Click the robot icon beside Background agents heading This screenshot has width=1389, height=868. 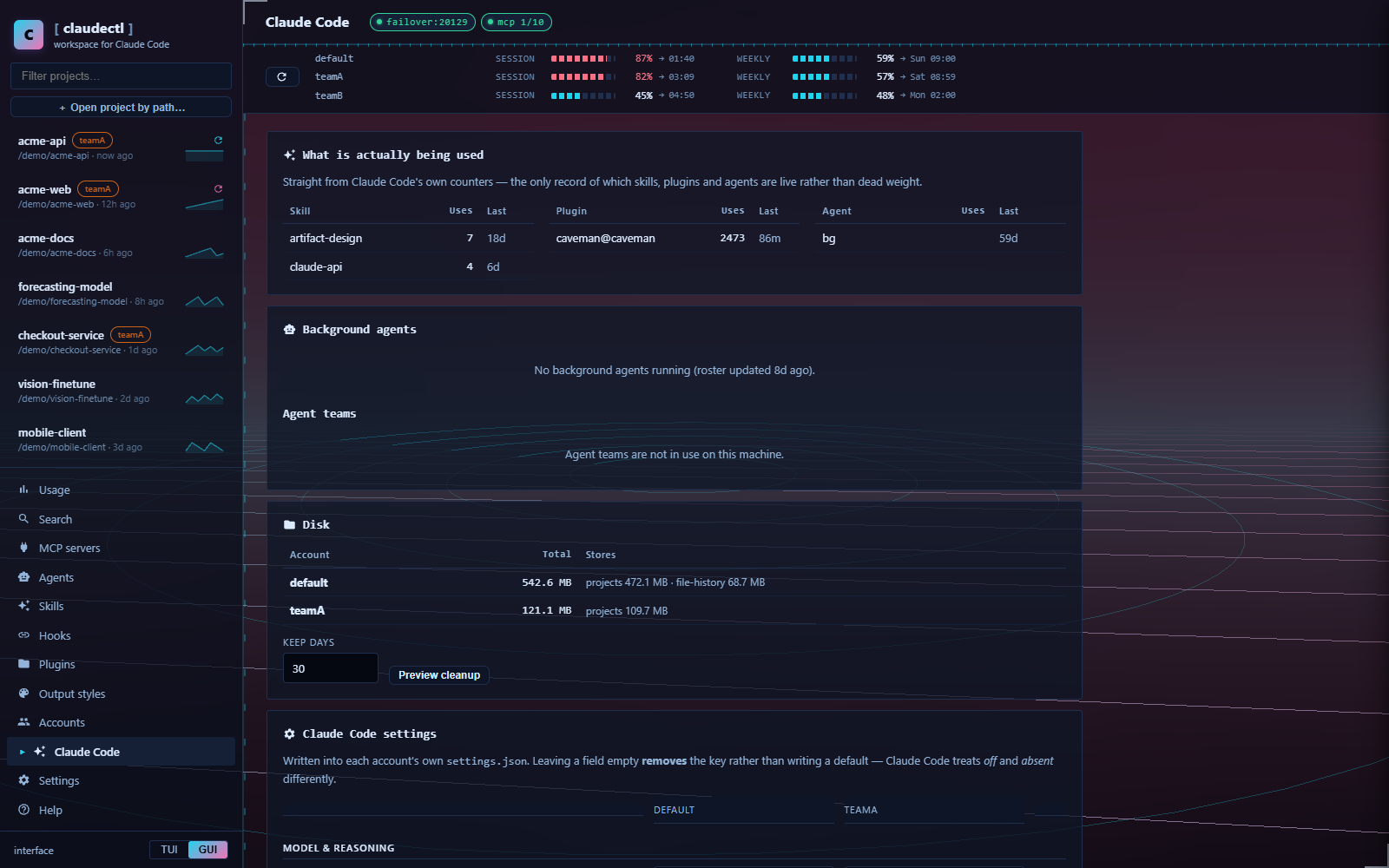[x=289, y=330]
